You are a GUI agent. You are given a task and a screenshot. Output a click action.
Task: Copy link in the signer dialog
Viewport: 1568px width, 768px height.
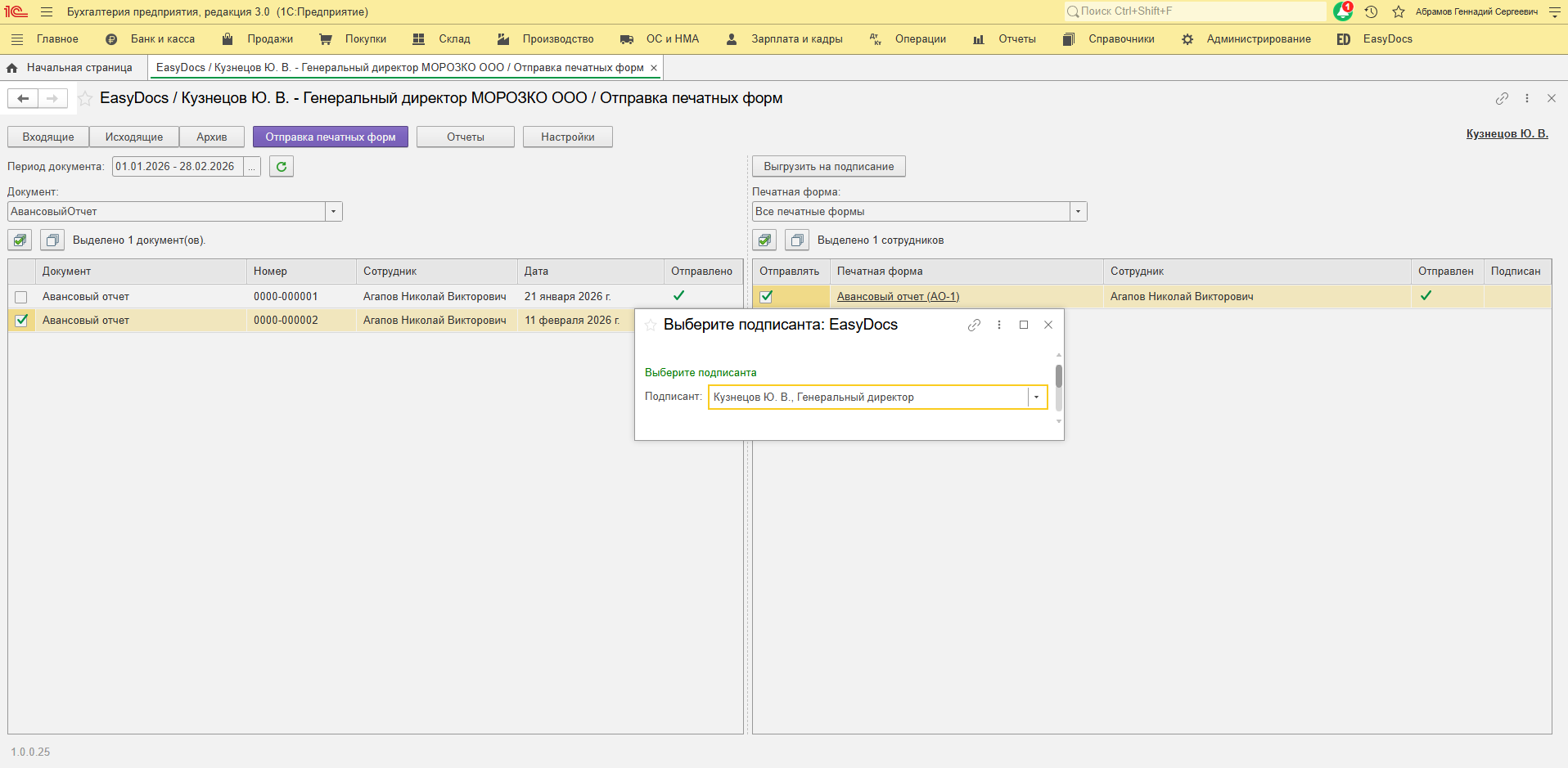974,325
